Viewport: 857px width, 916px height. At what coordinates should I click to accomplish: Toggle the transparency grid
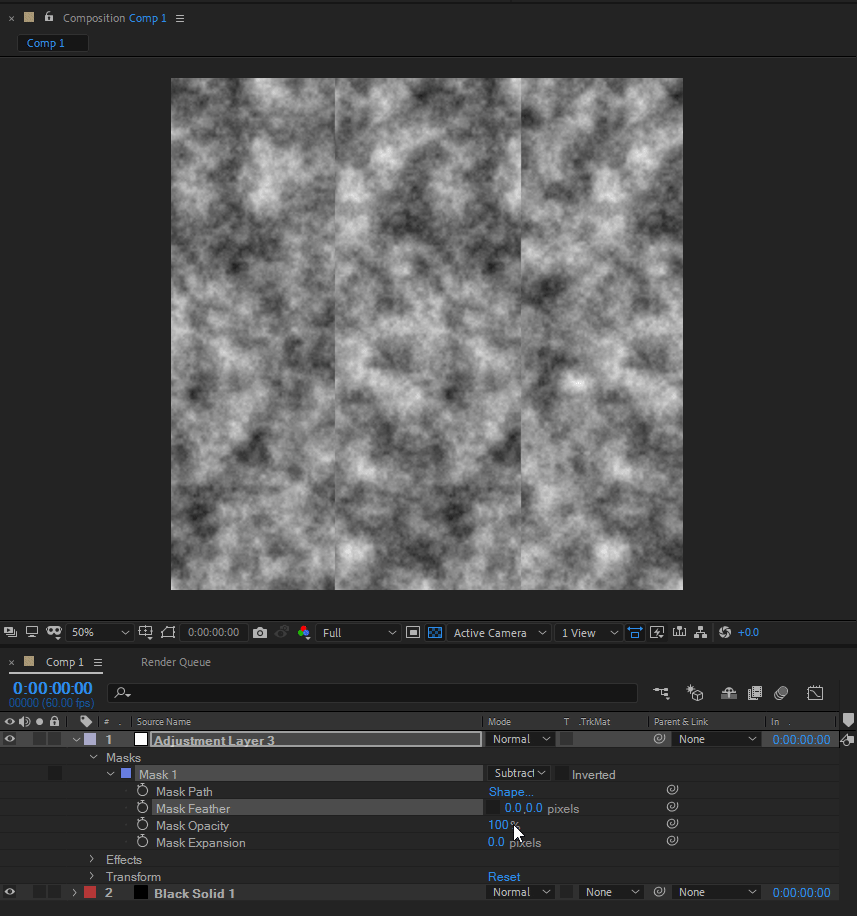434,632
